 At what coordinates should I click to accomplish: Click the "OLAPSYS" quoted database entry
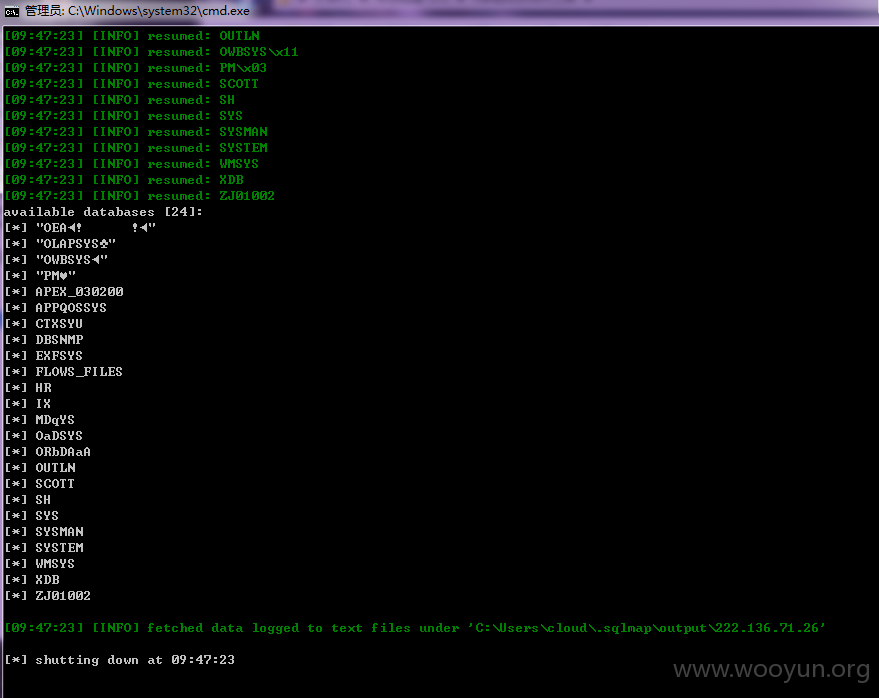60,244
